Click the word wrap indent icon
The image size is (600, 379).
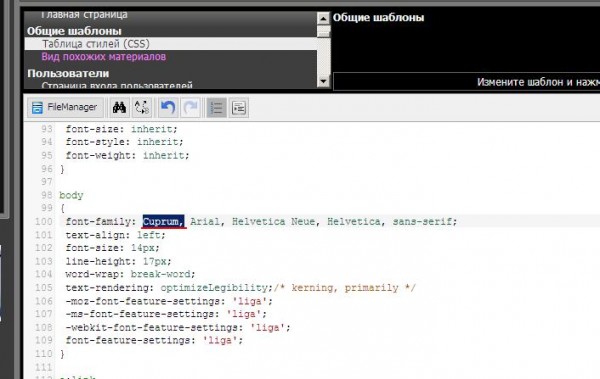(x=239, y=108)
